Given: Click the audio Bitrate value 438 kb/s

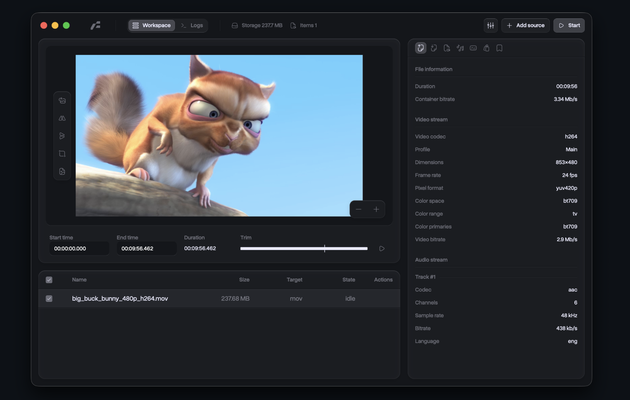Looking at the screenshot, I should pos(567,328).
